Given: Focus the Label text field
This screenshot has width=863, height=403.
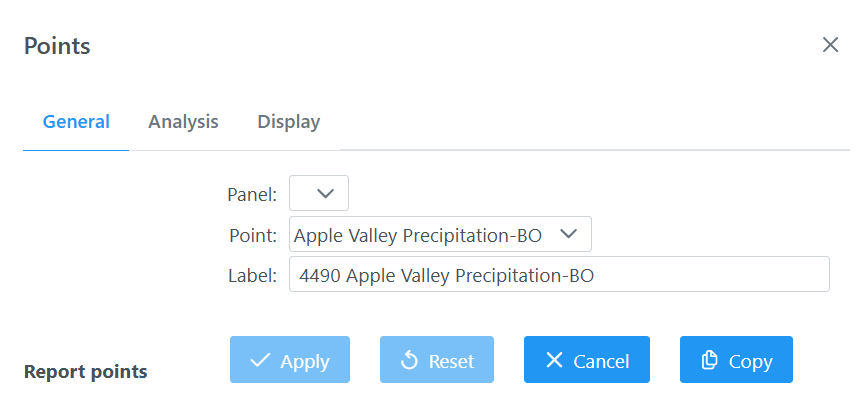Looking at the screenshot, I should click(559, 274).
